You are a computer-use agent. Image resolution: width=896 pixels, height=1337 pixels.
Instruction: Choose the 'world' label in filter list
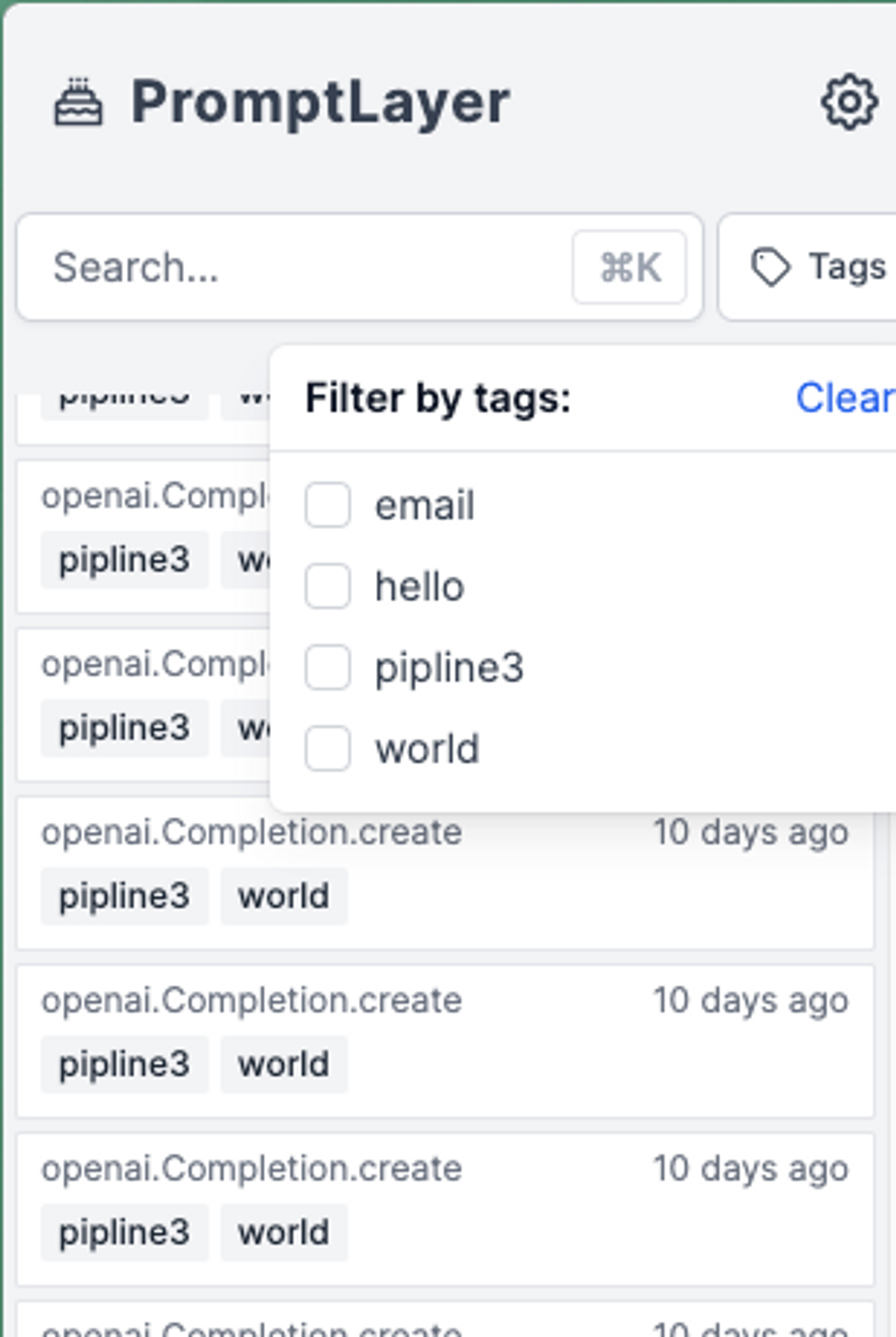coord(427,749)
